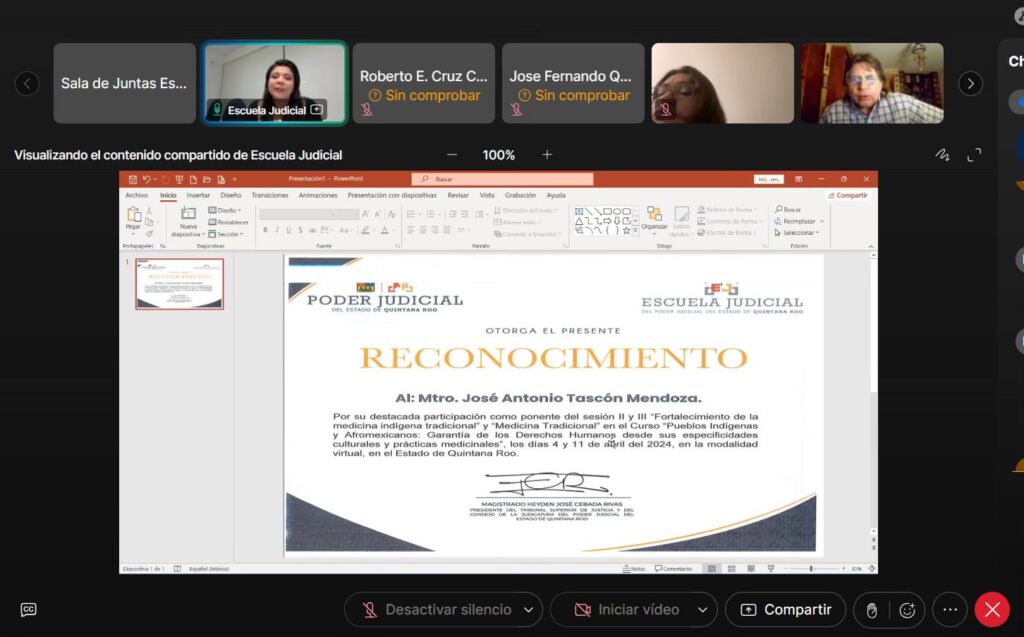This screenshot has width=1024, height=637.
Task: Select the Escuela Judicial video tile
Action: [274, 83]
